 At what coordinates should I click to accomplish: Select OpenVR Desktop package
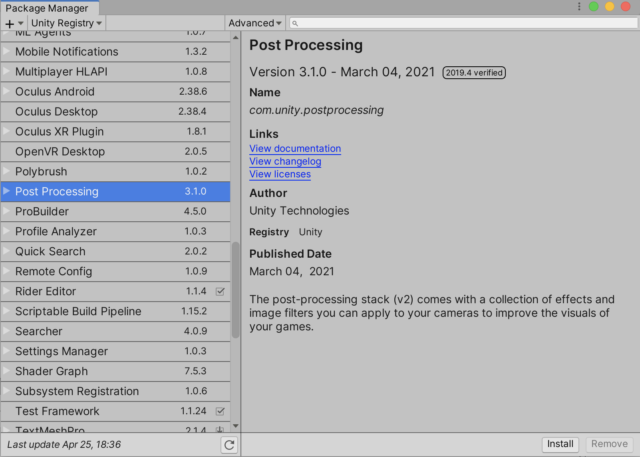pos(116,151)
